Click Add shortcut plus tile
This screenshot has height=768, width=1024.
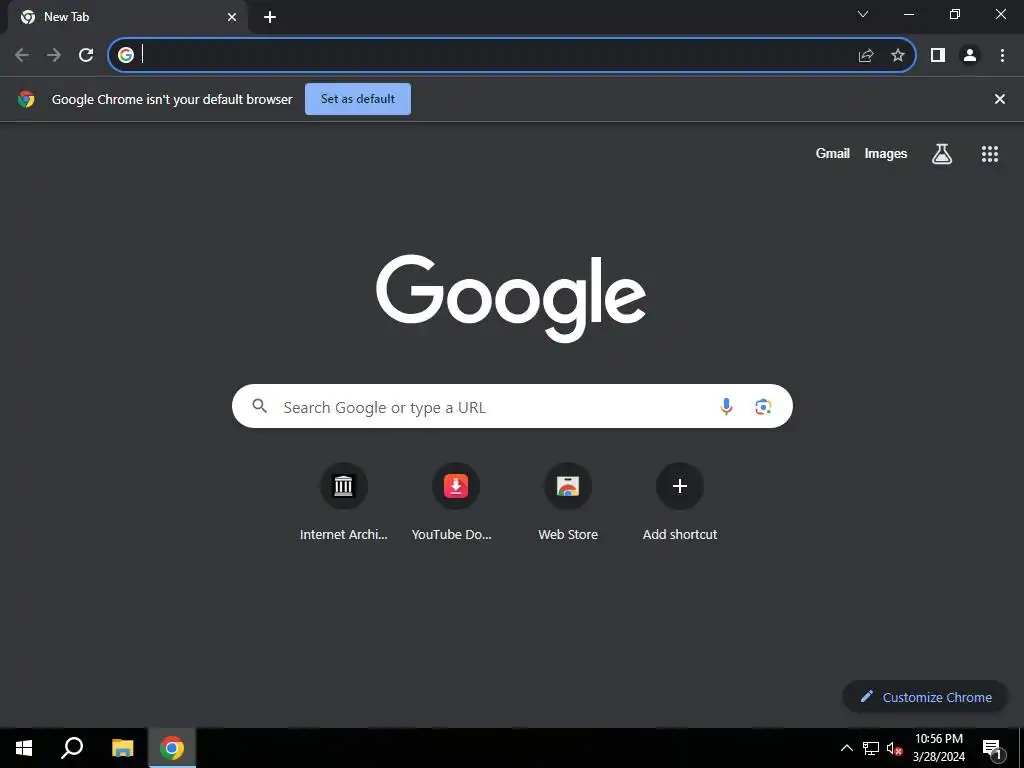[680, 503]
